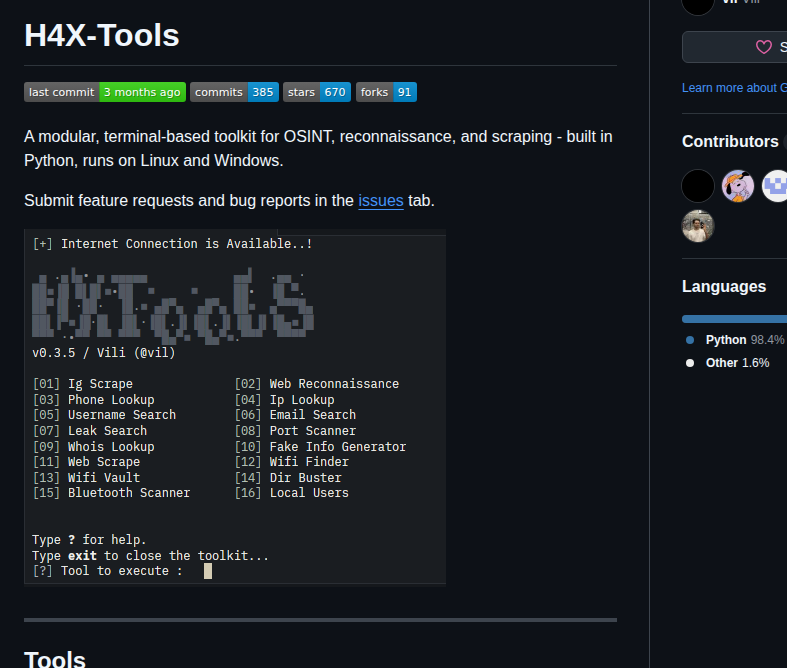Click the Contributors heading
The height and width of the screenshot is (668, 787).
click(730, 142)
